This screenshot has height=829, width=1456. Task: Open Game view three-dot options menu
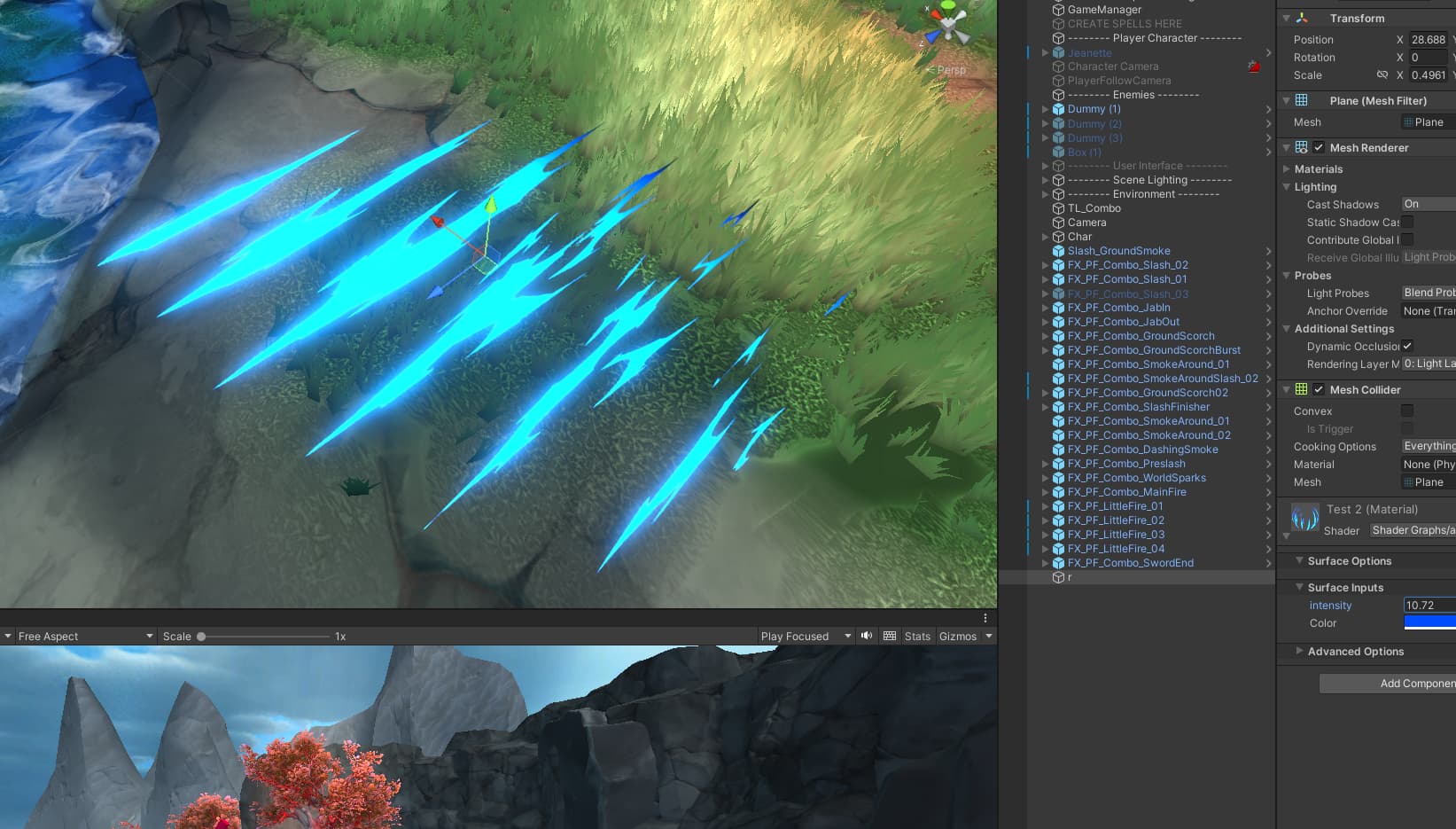985,618
